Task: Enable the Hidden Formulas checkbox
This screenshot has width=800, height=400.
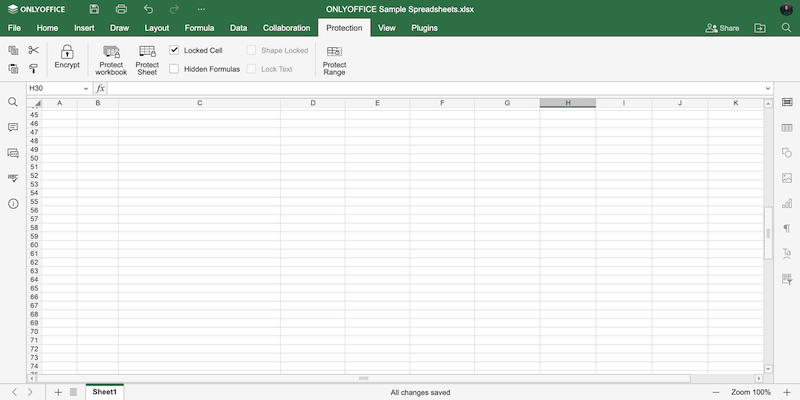Action: [175, 69]
